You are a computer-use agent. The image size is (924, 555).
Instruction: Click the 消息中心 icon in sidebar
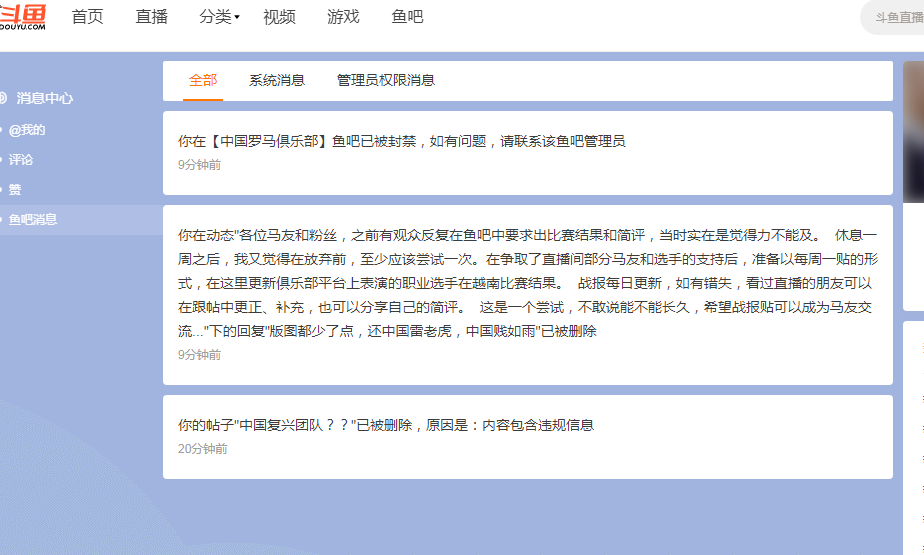coord(3,98)
